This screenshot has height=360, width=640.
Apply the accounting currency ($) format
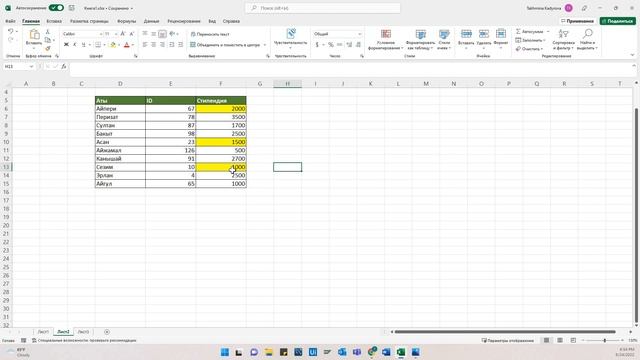pyautogui.click(x=317, y=44)
